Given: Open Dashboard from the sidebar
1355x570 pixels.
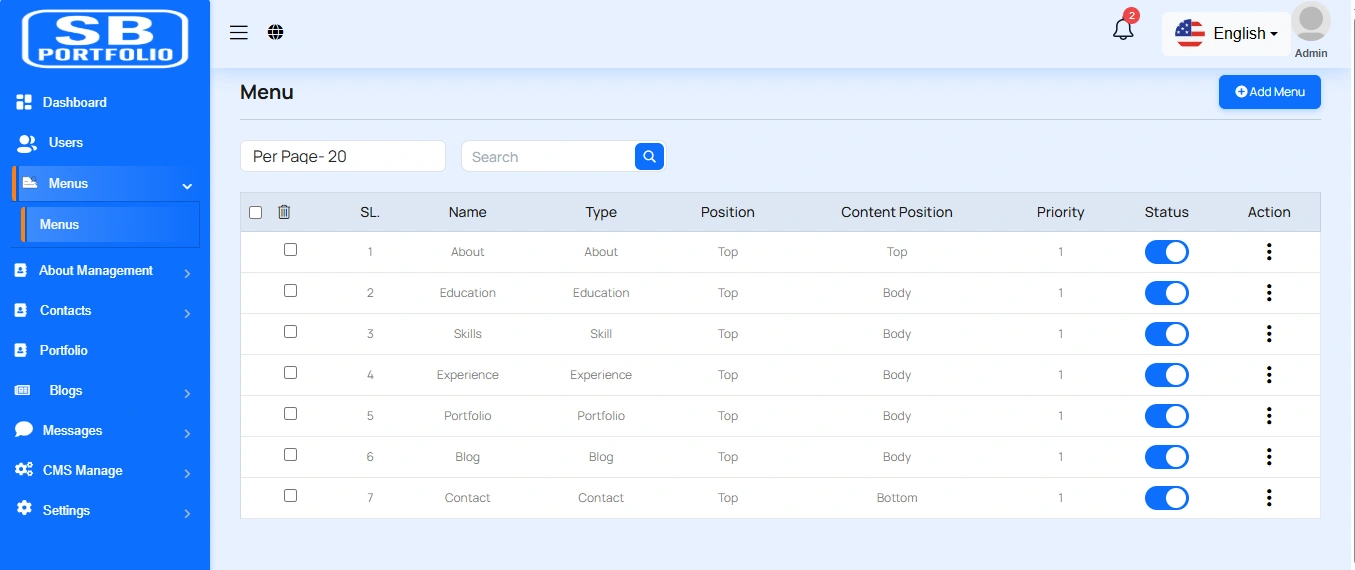Looking at the screenshot, I should 74,102.
